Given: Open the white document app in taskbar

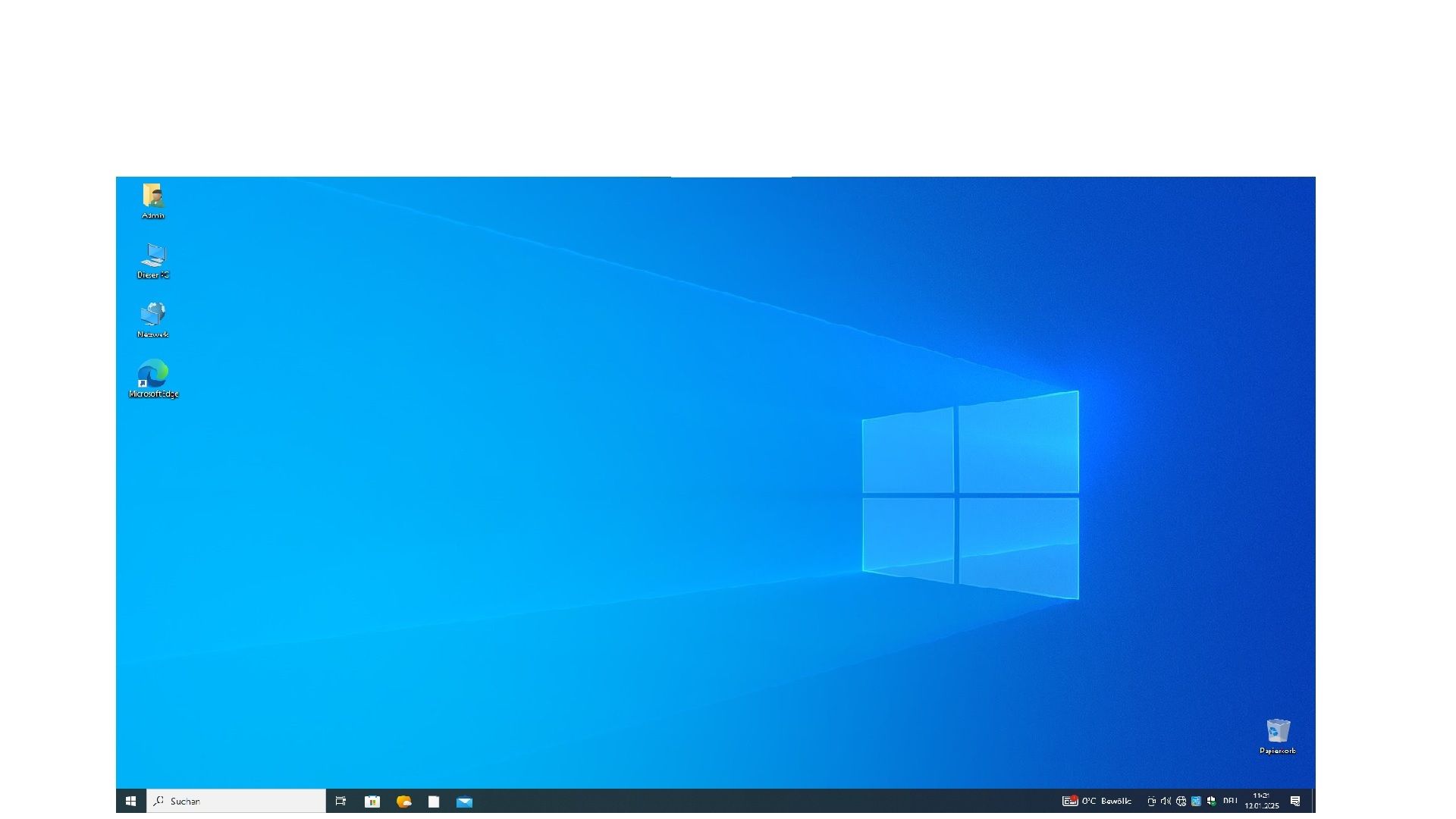Looking at the screenshot, I should click(x=434, y=801).
